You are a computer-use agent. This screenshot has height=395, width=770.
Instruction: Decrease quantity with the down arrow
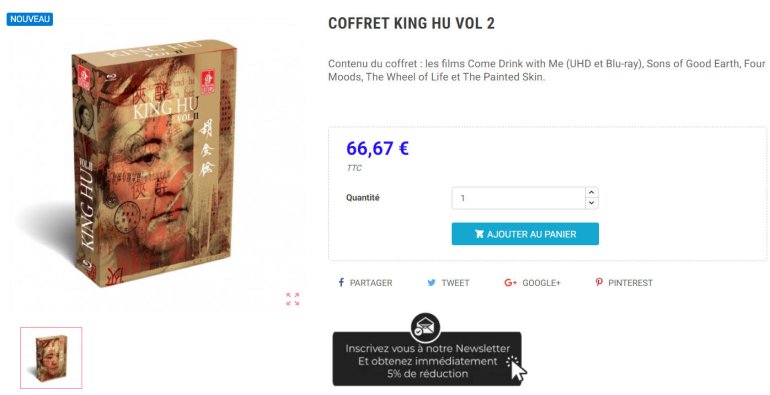pyautogui.click(x=592, y=203)
